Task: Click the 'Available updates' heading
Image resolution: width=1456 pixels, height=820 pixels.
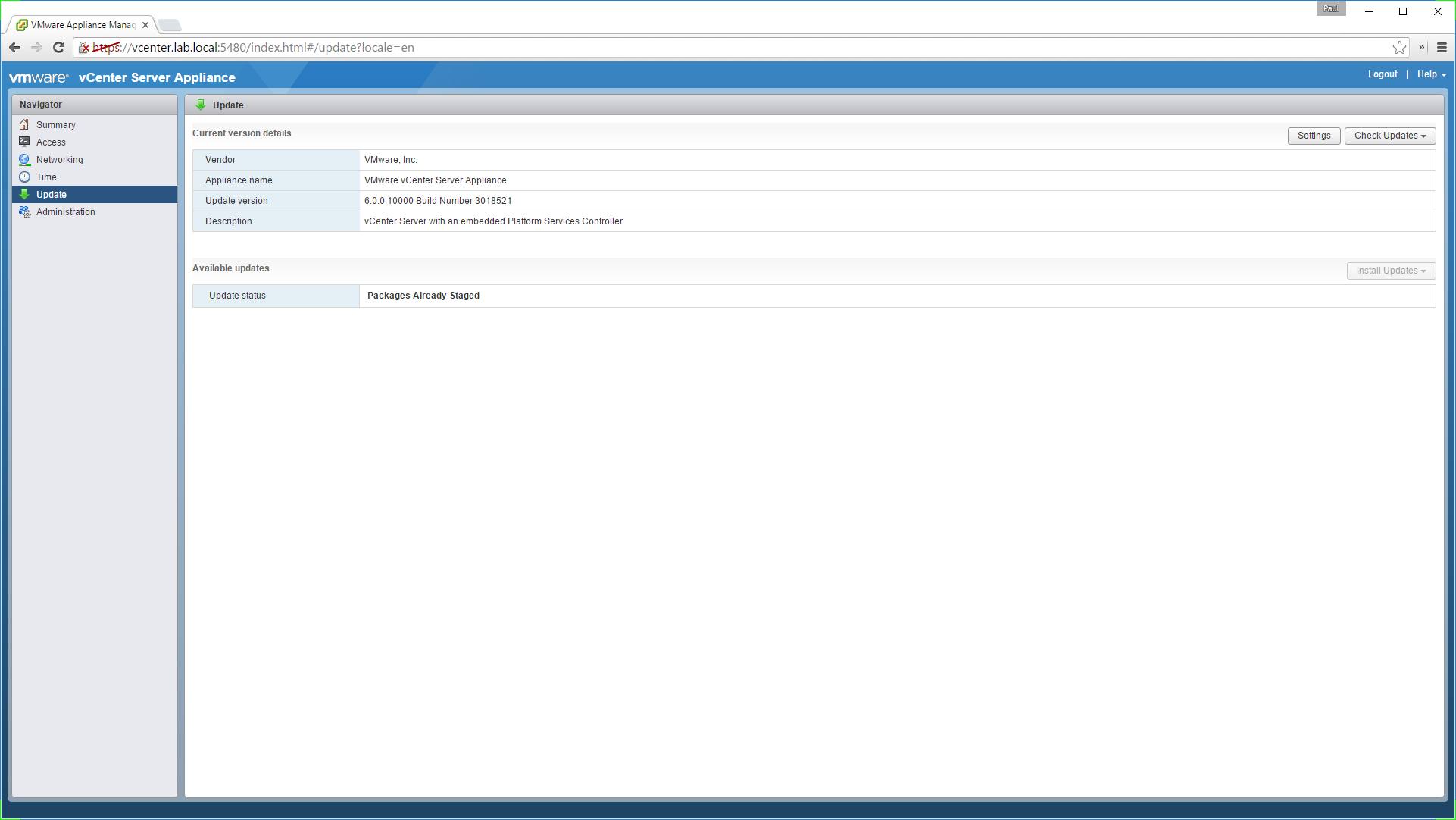Action: coord(231,268)
